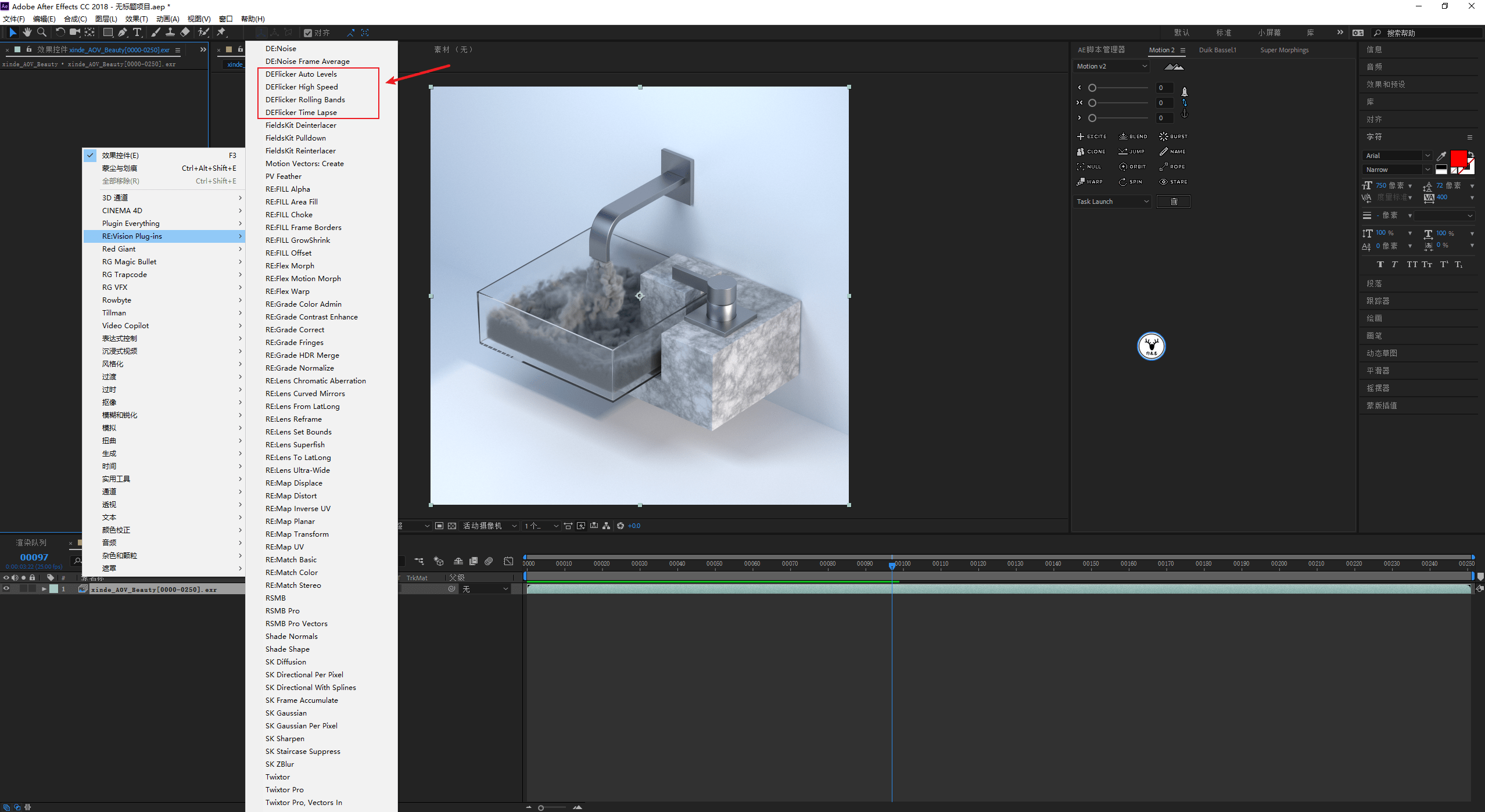Viewport: 1485px width, 812px height.
Task: Select the RSMB Pro effect
Action: coord(283,610)
